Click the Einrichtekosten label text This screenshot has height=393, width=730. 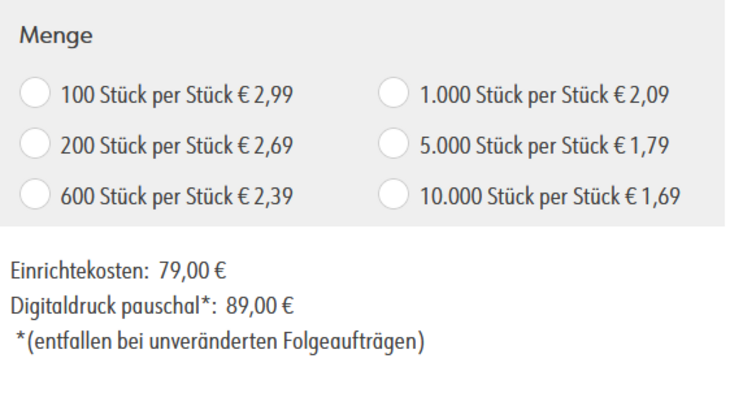pos(79,271)
